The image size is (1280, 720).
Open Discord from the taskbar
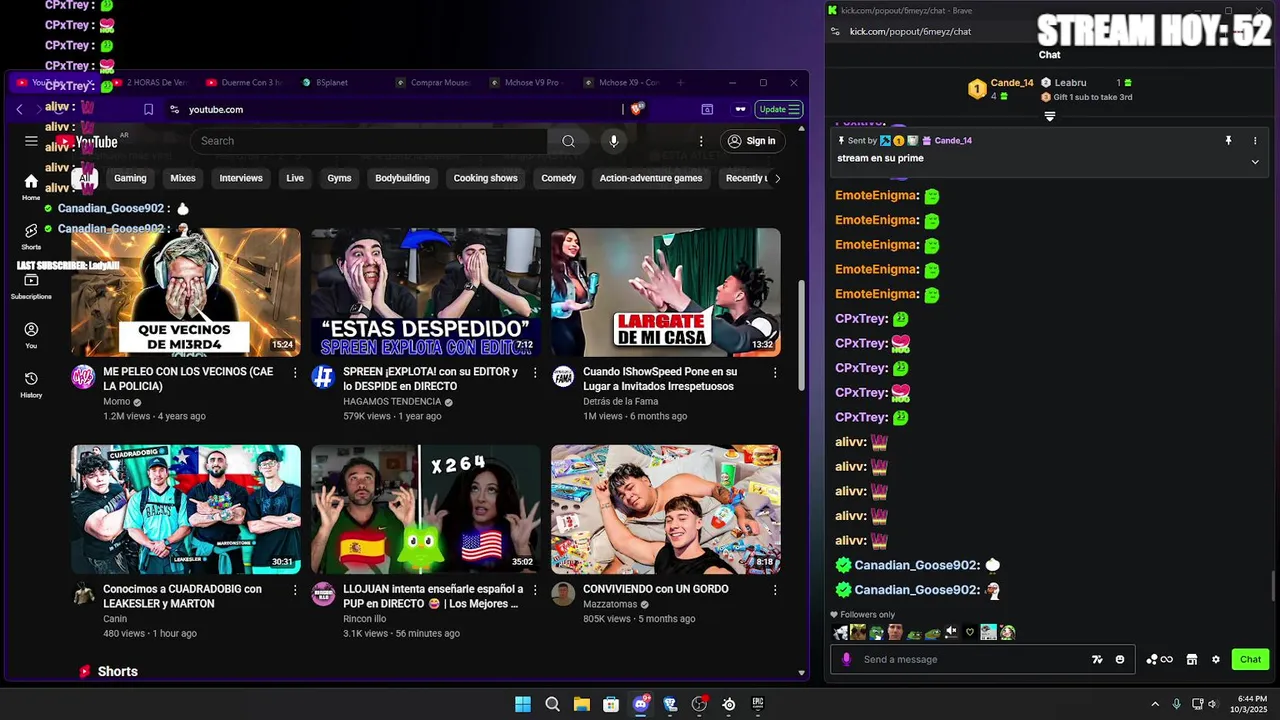641,704
